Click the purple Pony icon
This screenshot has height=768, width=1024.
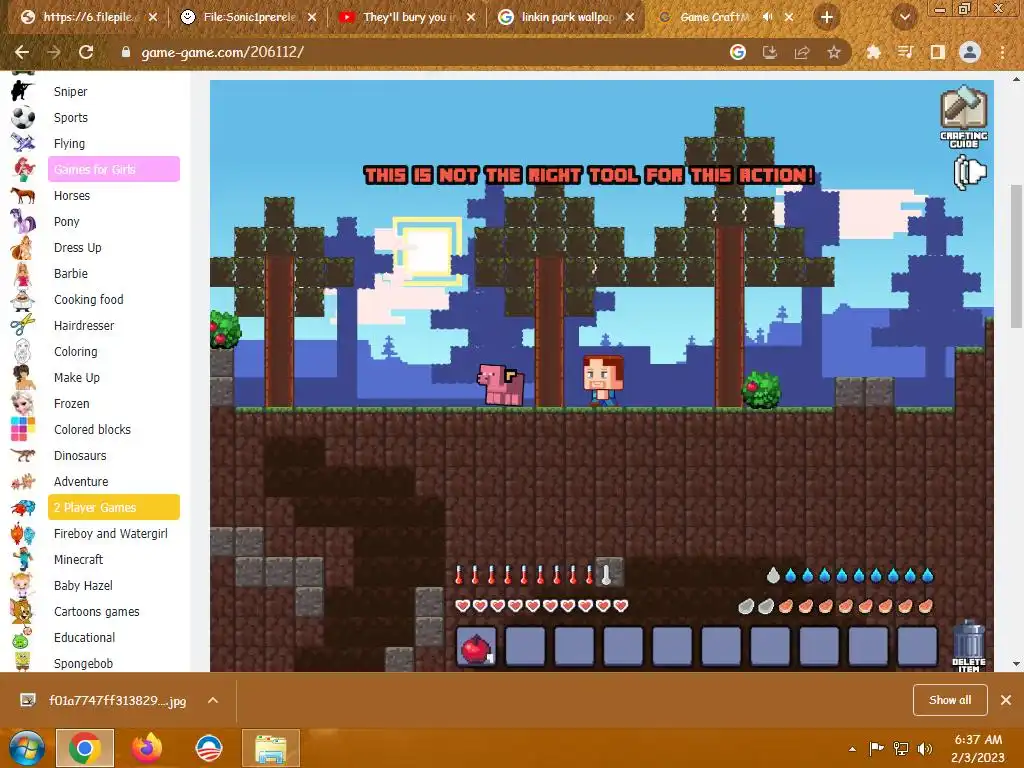point(22,221)
